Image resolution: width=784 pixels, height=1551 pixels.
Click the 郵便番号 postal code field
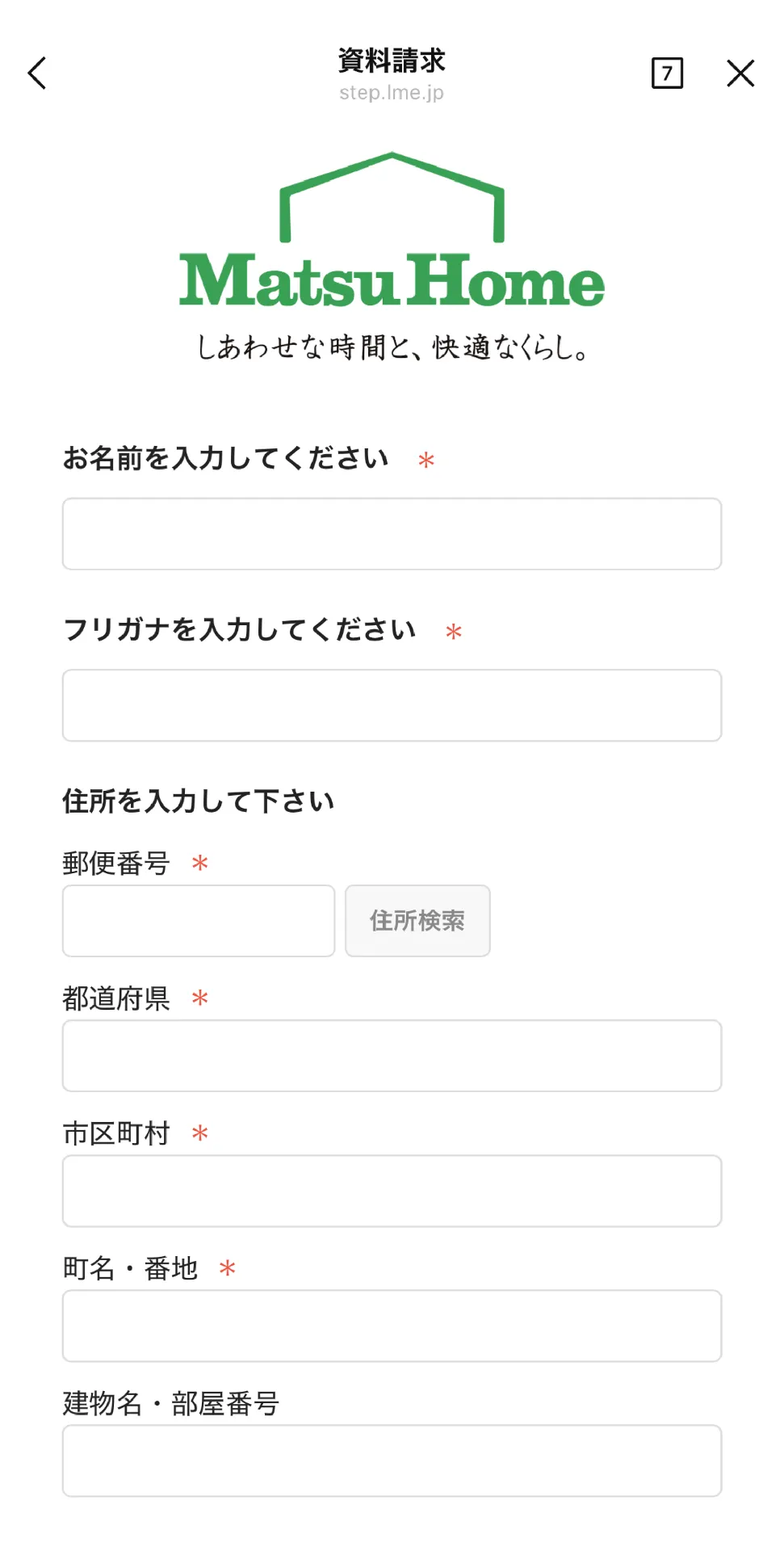tap(199, 921)
